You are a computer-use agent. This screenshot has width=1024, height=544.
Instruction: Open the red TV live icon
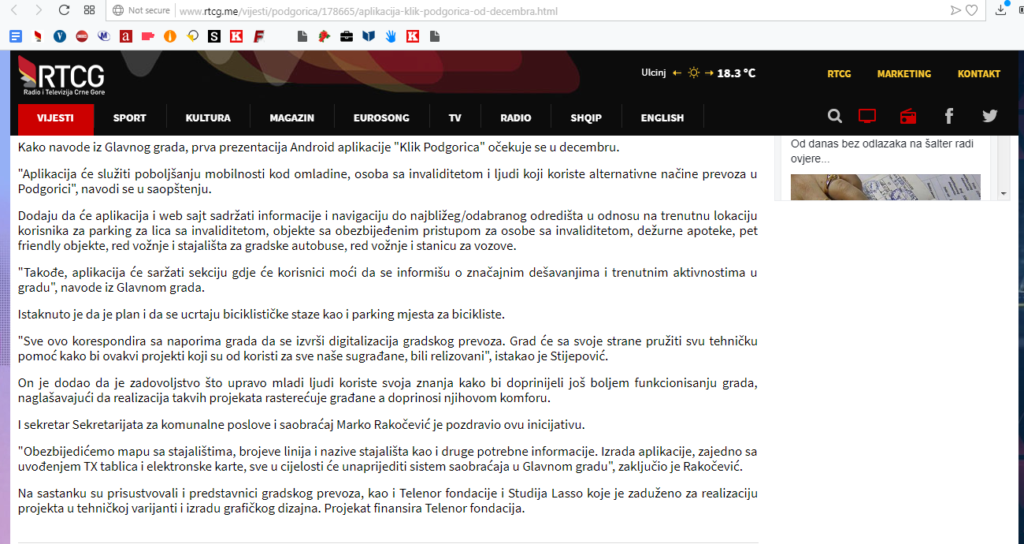click(867, 117)
